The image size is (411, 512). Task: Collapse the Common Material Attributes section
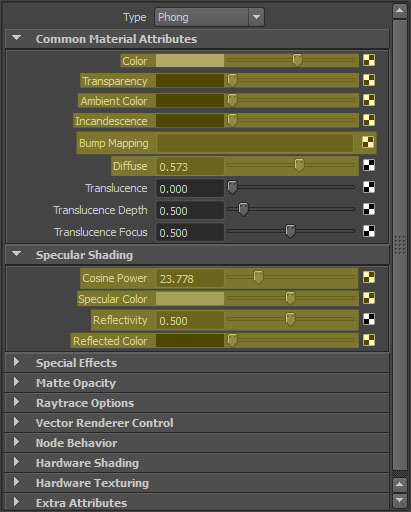pos(16,38)
